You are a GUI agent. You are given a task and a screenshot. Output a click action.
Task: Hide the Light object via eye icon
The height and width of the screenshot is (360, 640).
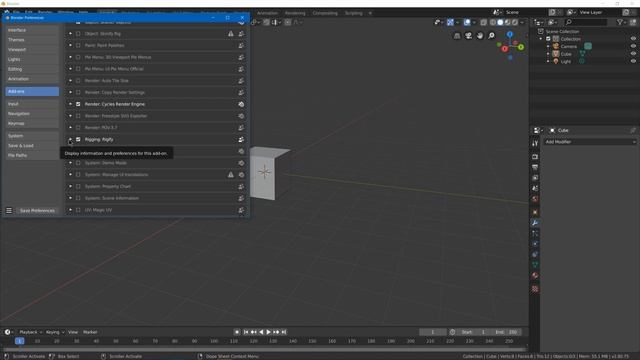pos(633,61)
